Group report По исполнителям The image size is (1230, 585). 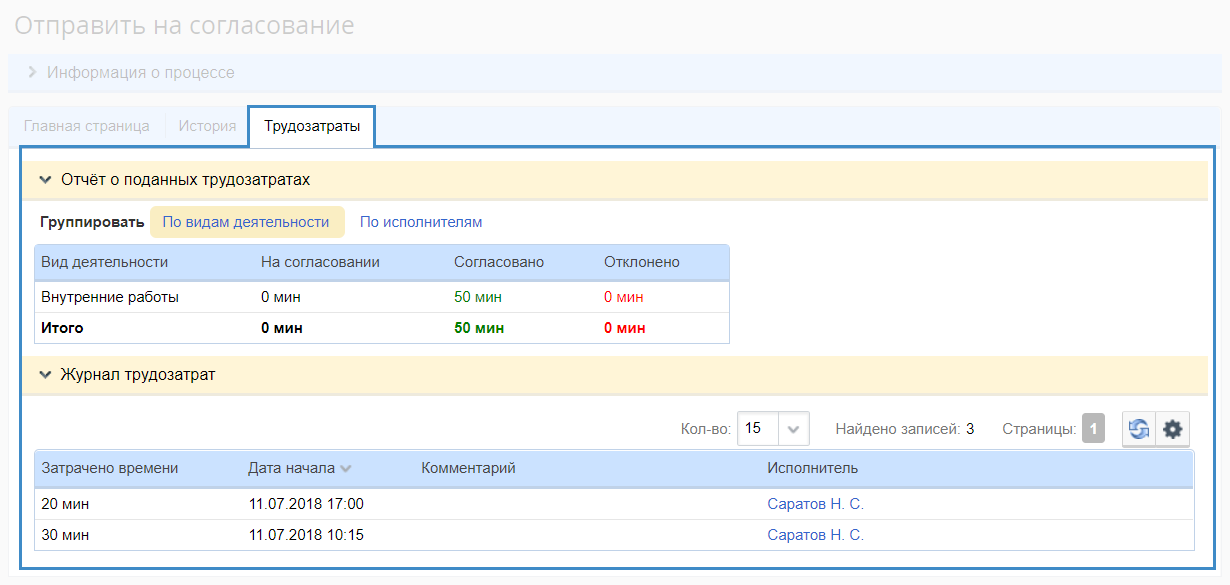tap(421, 222)
